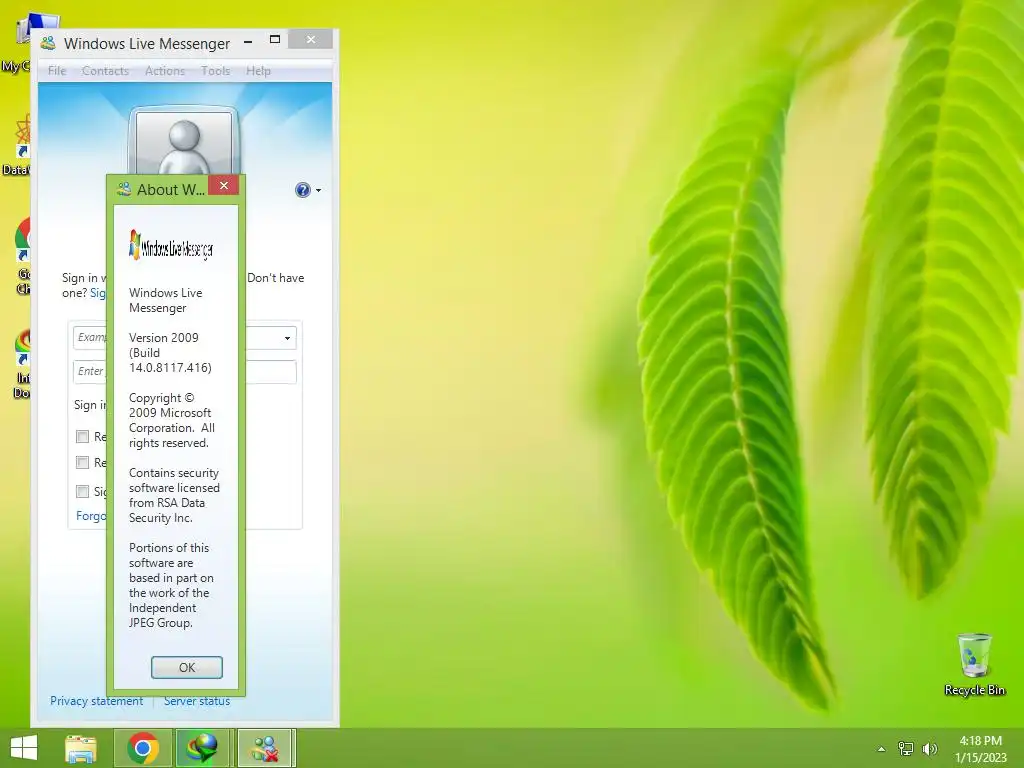
Task: Open the Privacy statement link
Action: pyautogui.click(x=96, y=701)
